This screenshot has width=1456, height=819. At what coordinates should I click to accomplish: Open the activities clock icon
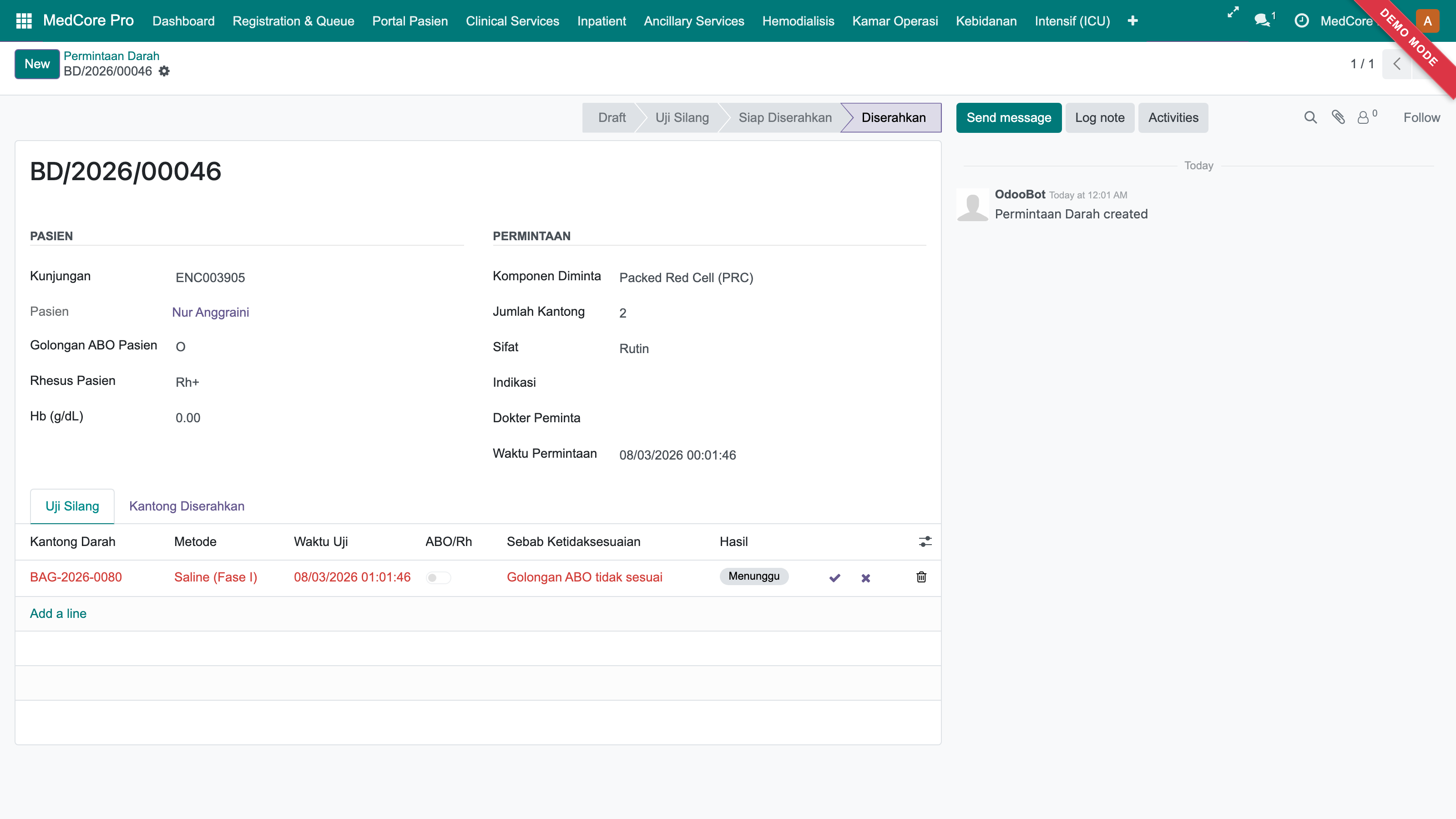[1301, 21]
